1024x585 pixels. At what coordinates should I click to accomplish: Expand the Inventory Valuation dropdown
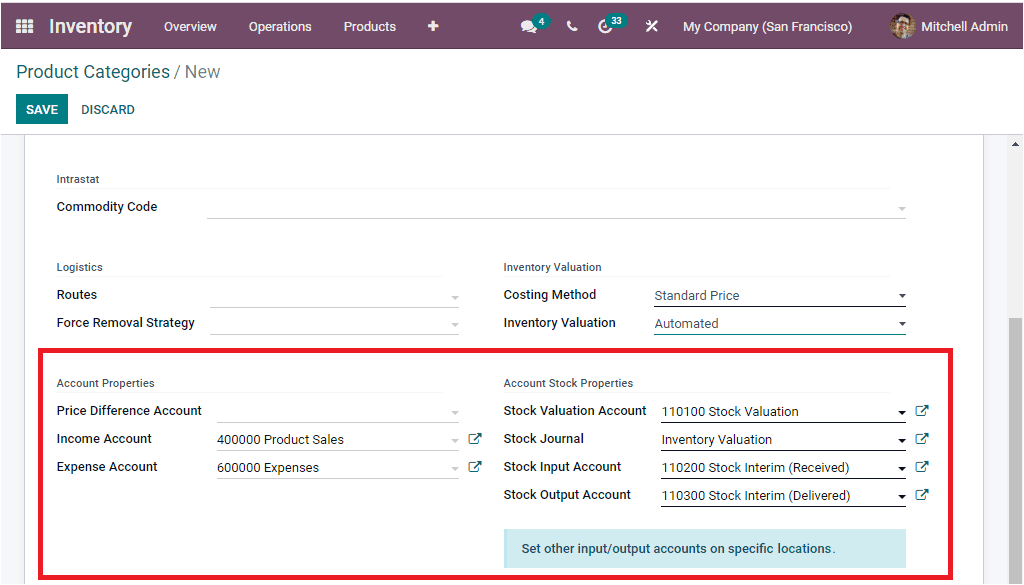(x=900, y=323)
